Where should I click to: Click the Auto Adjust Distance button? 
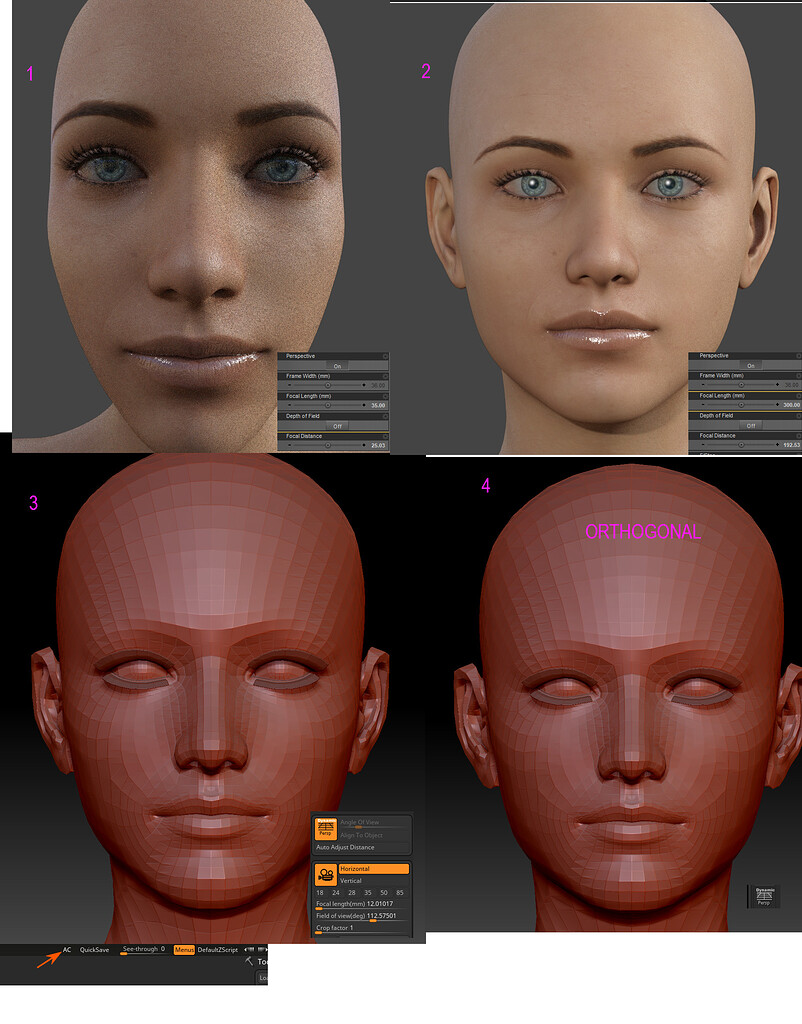345,847
